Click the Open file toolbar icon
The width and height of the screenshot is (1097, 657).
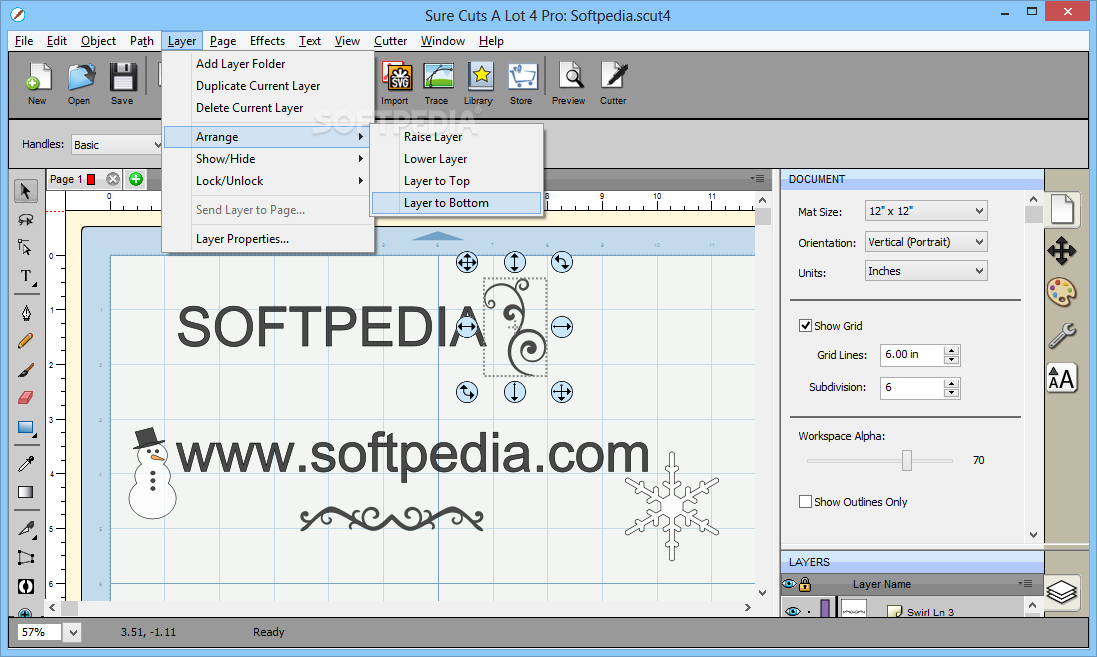pos(80,83)
